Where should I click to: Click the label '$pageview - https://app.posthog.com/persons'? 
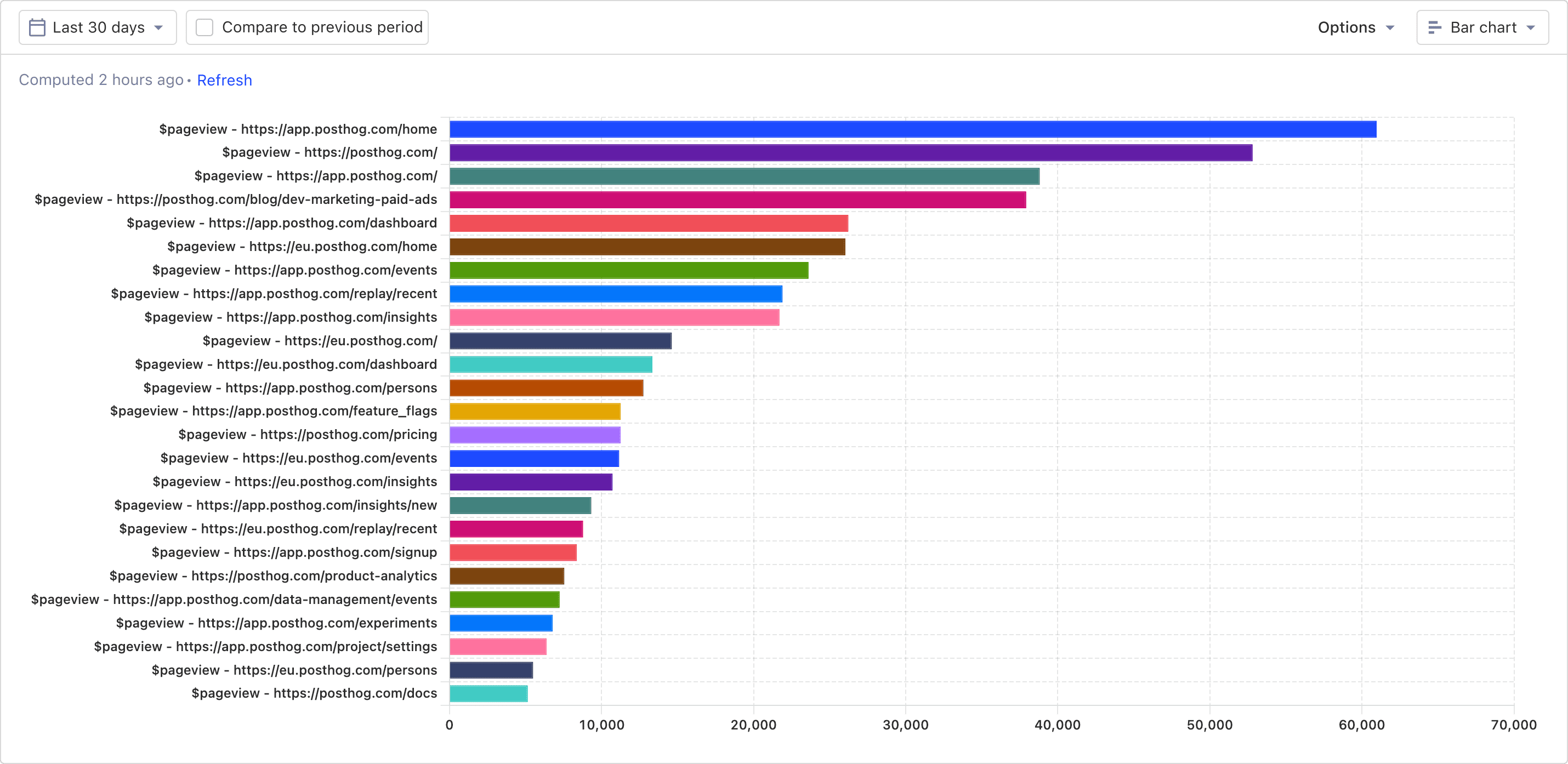coord(289,388)
